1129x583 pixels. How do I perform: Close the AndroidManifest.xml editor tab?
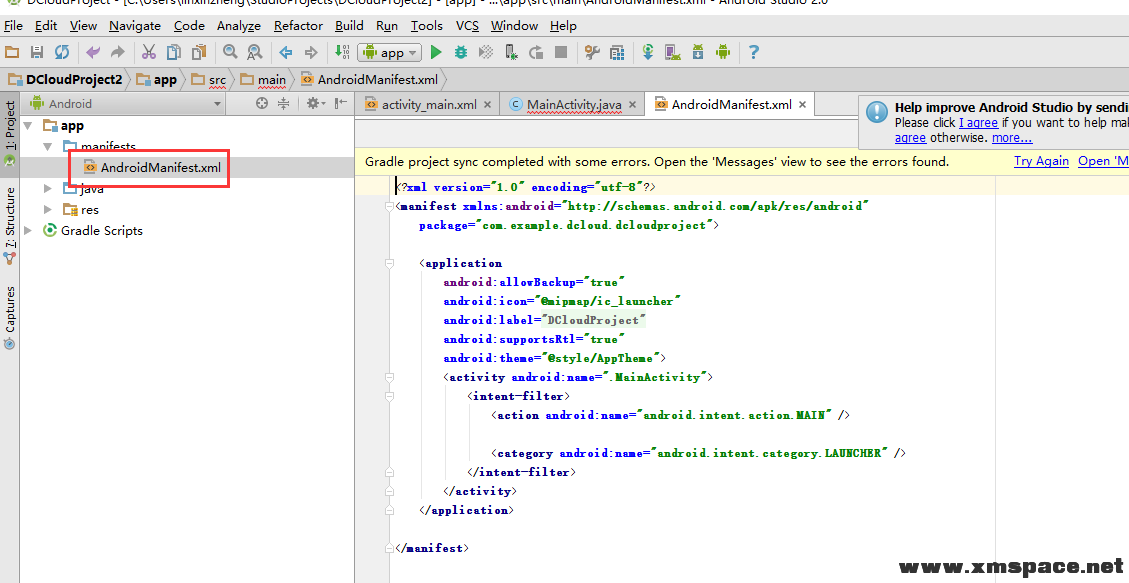(802, 104)
